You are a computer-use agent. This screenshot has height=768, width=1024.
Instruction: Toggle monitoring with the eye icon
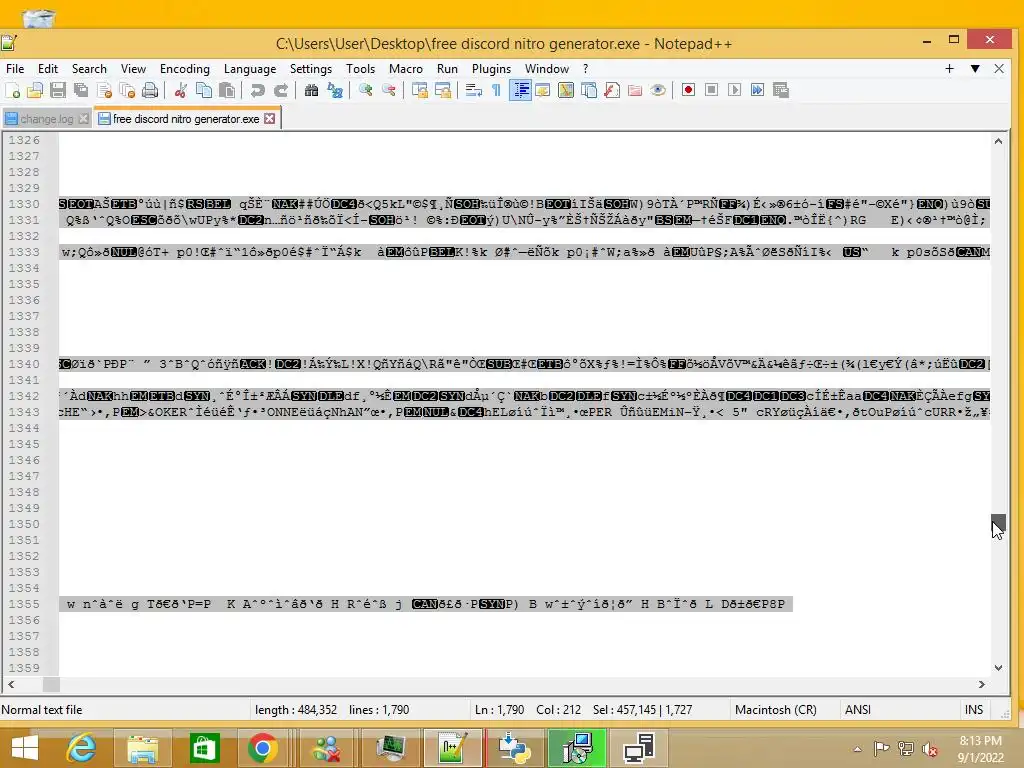click(x=658, y=90)
